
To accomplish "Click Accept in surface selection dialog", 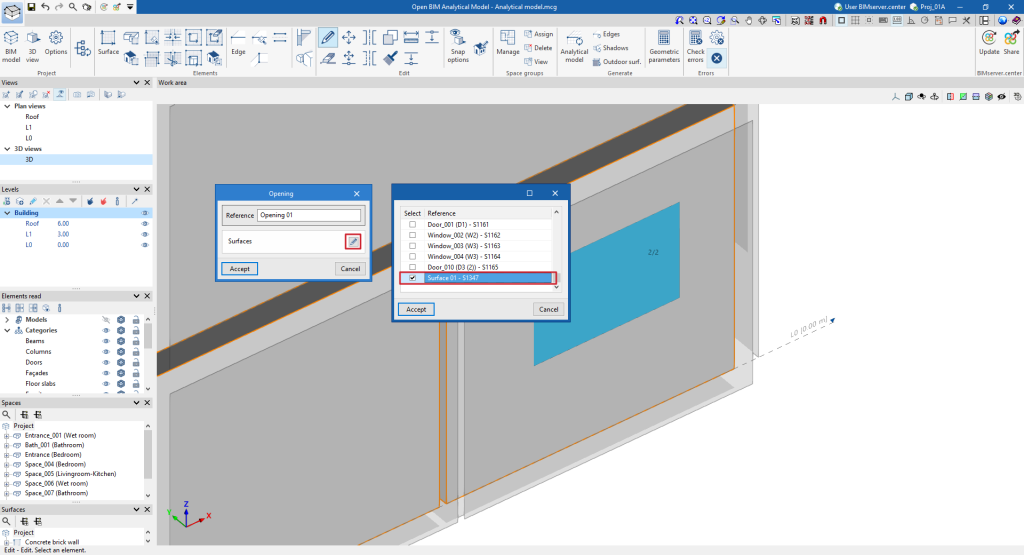I will tap(416, 309).
